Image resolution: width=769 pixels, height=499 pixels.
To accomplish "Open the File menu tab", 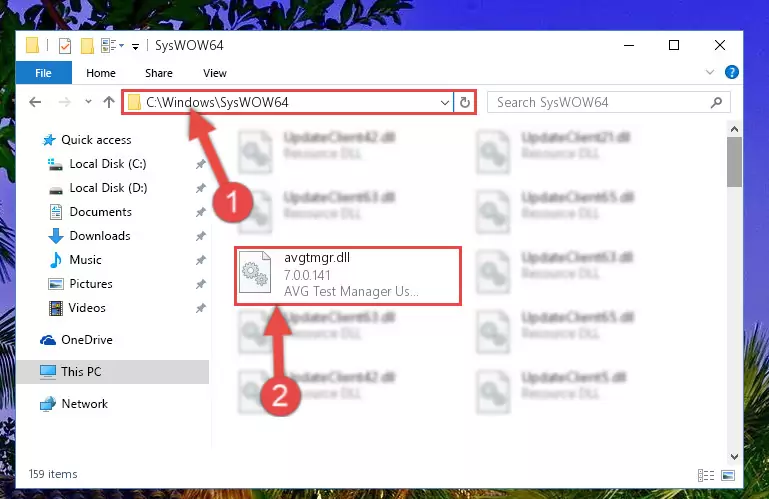I will pos(43,73).
